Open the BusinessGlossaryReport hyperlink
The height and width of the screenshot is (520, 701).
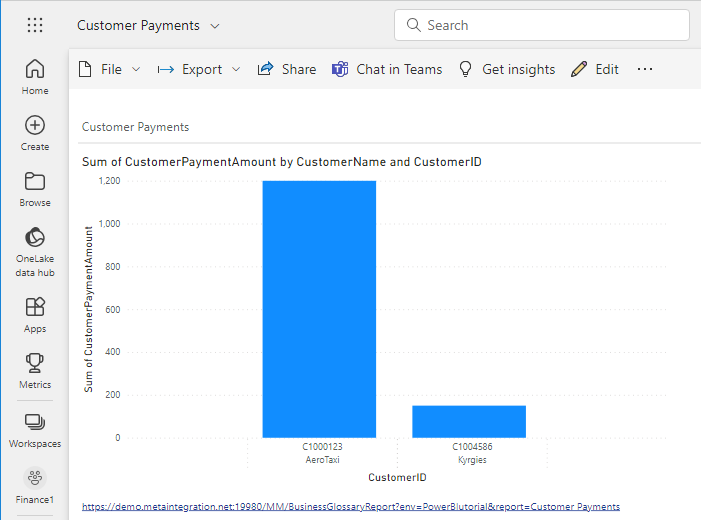[x=350, y=507]
